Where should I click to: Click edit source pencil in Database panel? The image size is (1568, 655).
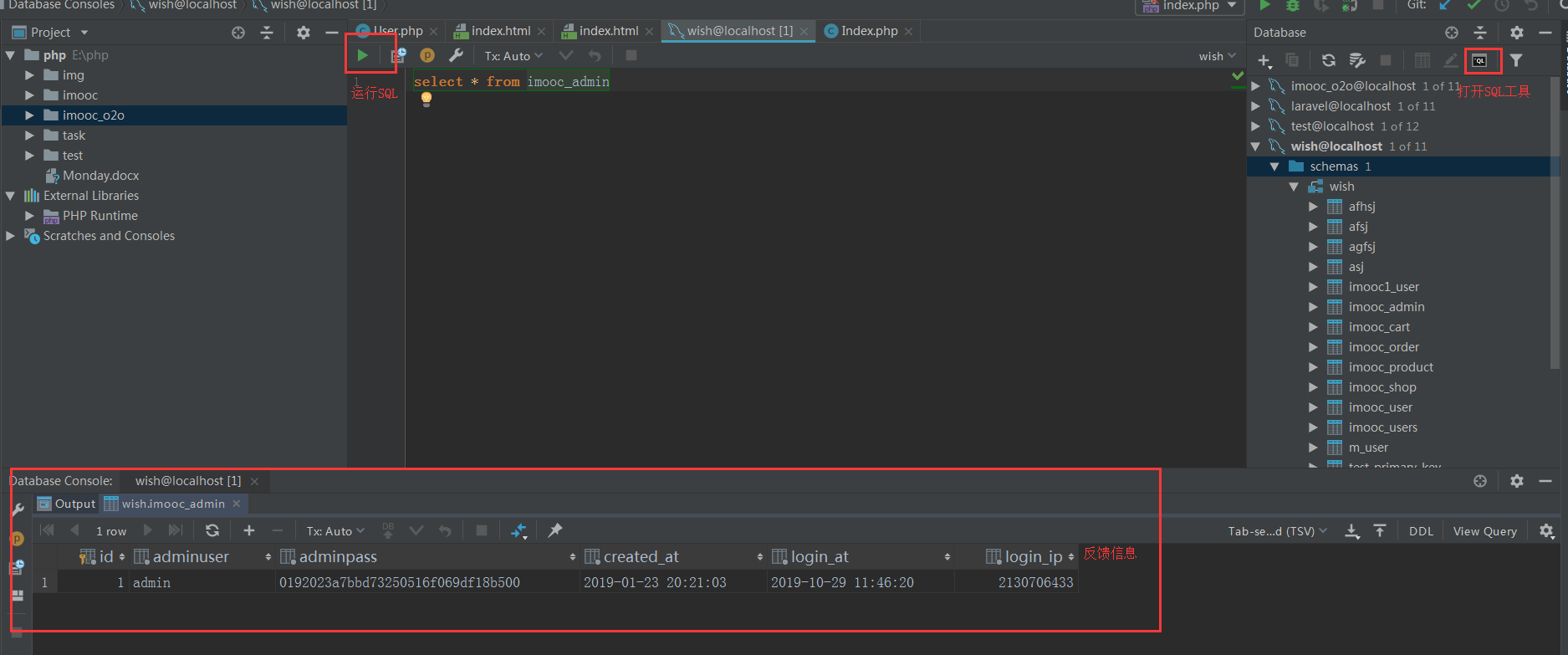(1451, 60)
